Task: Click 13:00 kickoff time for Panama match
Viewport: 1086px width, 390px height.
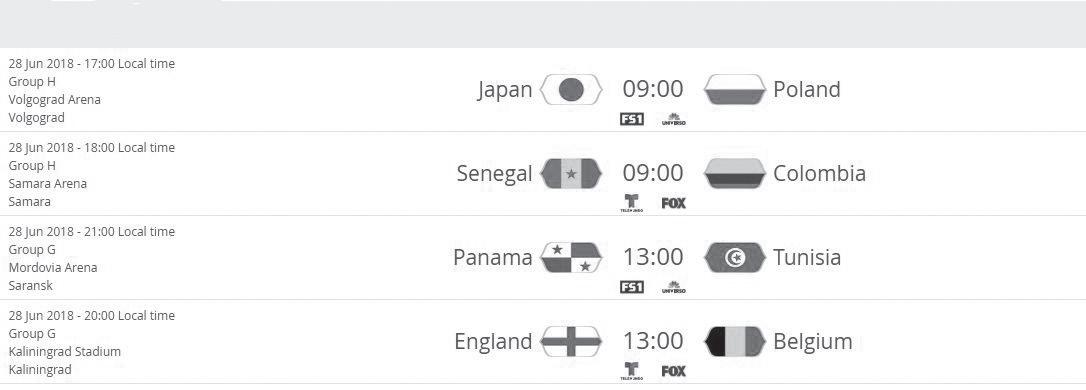Action: (652, 257)
